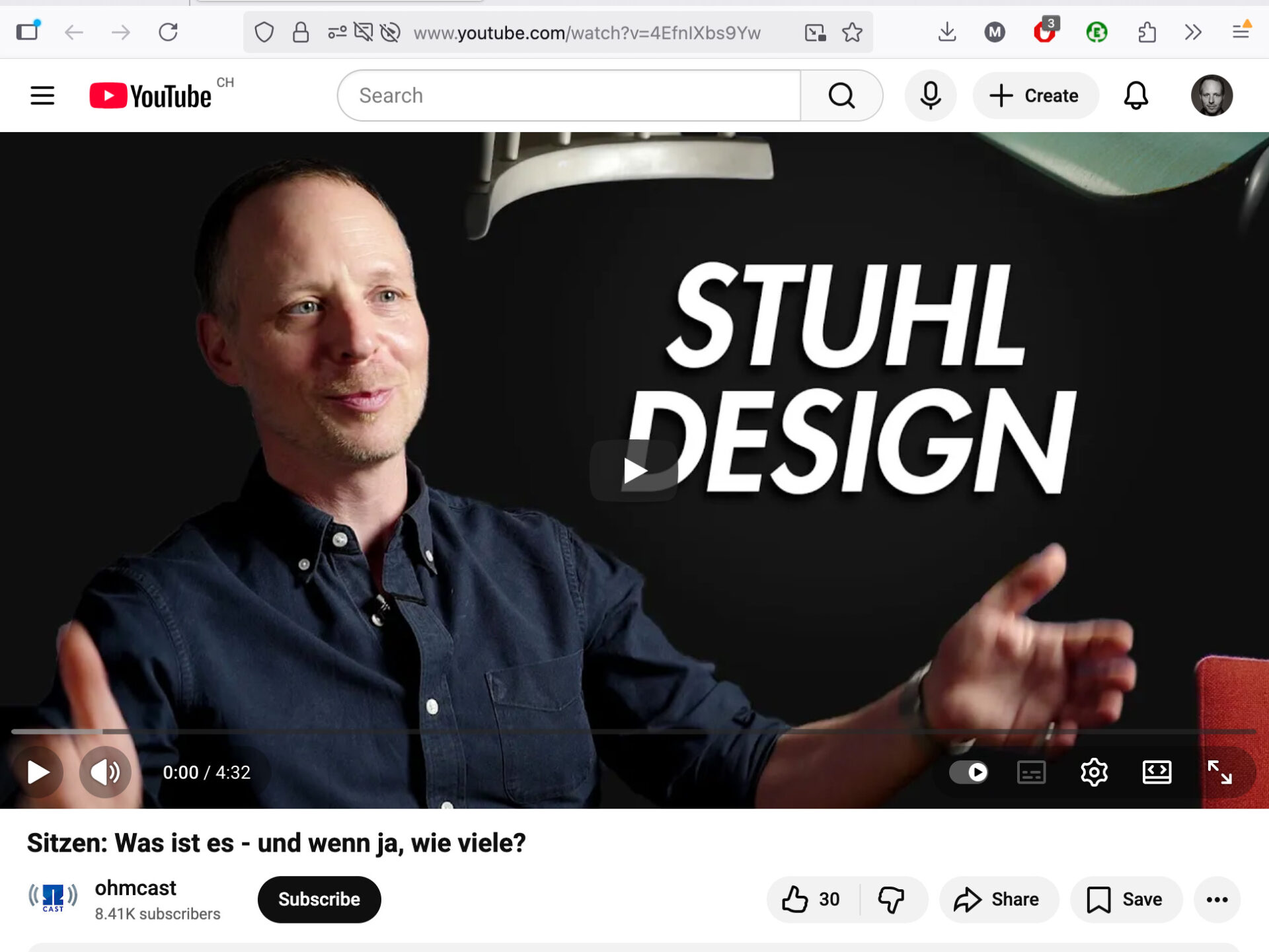
Task: Subscribe to ohmcast channel
Action: pos(319,899)
